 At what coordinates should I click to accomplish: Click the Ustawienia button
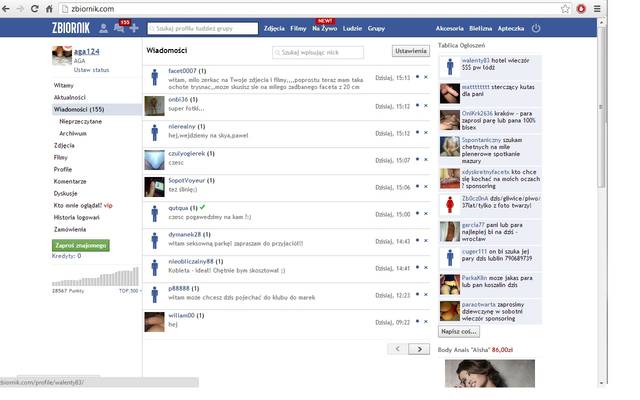[x=410, y=51]
